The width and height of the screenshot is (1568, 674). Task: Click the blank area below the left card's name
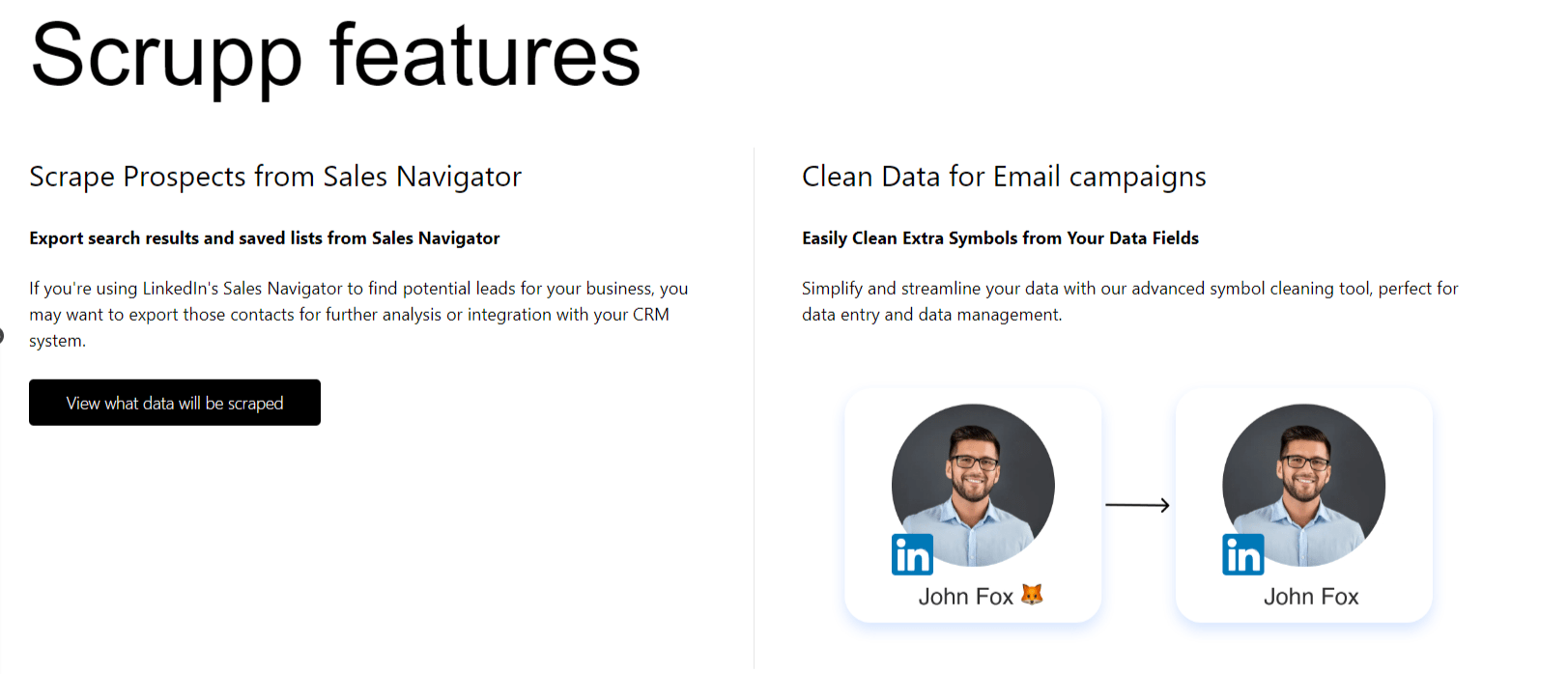coord(973,615)
